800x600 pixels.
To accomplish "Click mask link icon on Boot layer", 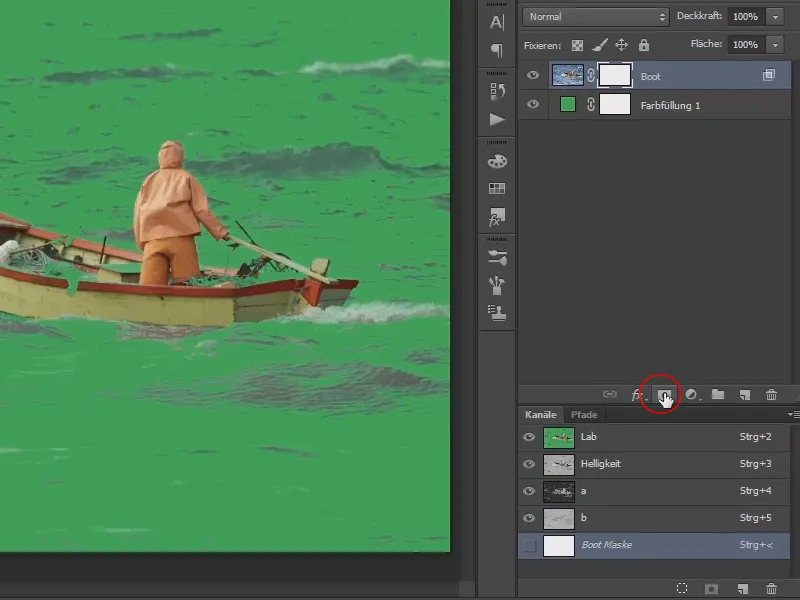I will [x=591, y=76].
